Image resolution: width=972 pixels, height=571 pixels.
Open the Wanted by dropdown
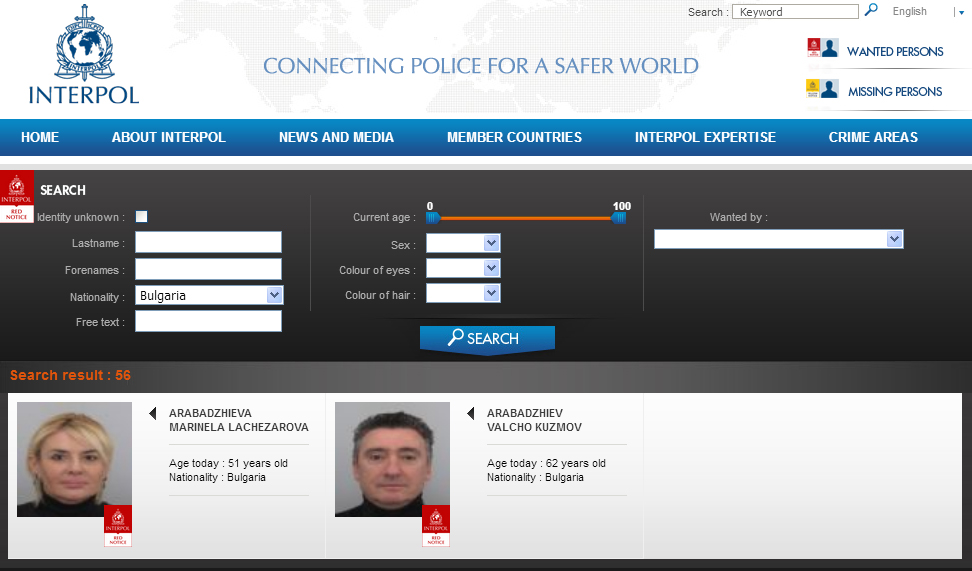[779, 239]
